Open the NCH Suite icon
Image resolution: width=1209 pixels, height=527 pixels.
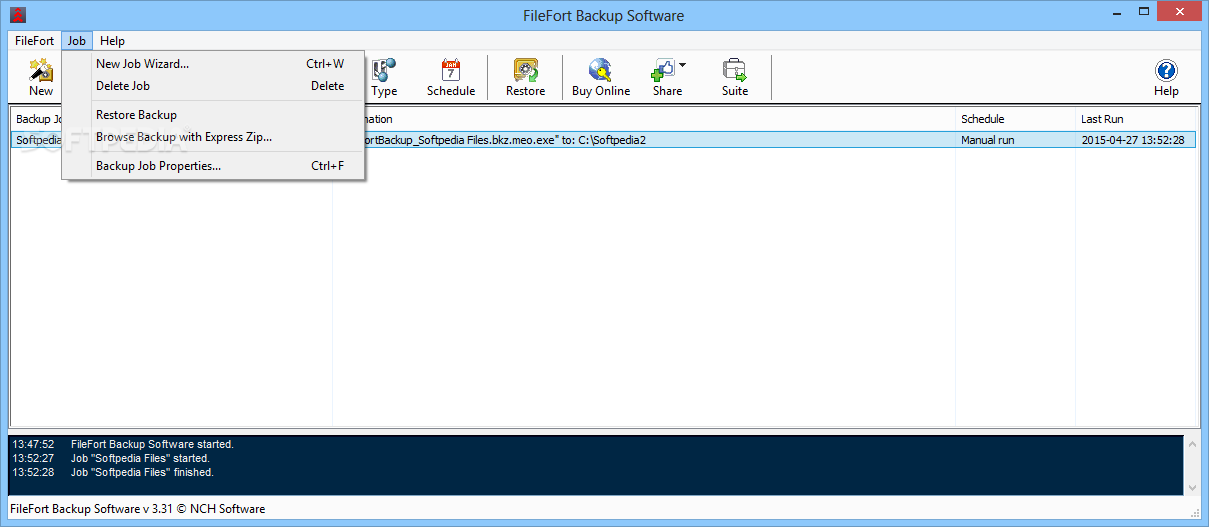tap(735, 70)
